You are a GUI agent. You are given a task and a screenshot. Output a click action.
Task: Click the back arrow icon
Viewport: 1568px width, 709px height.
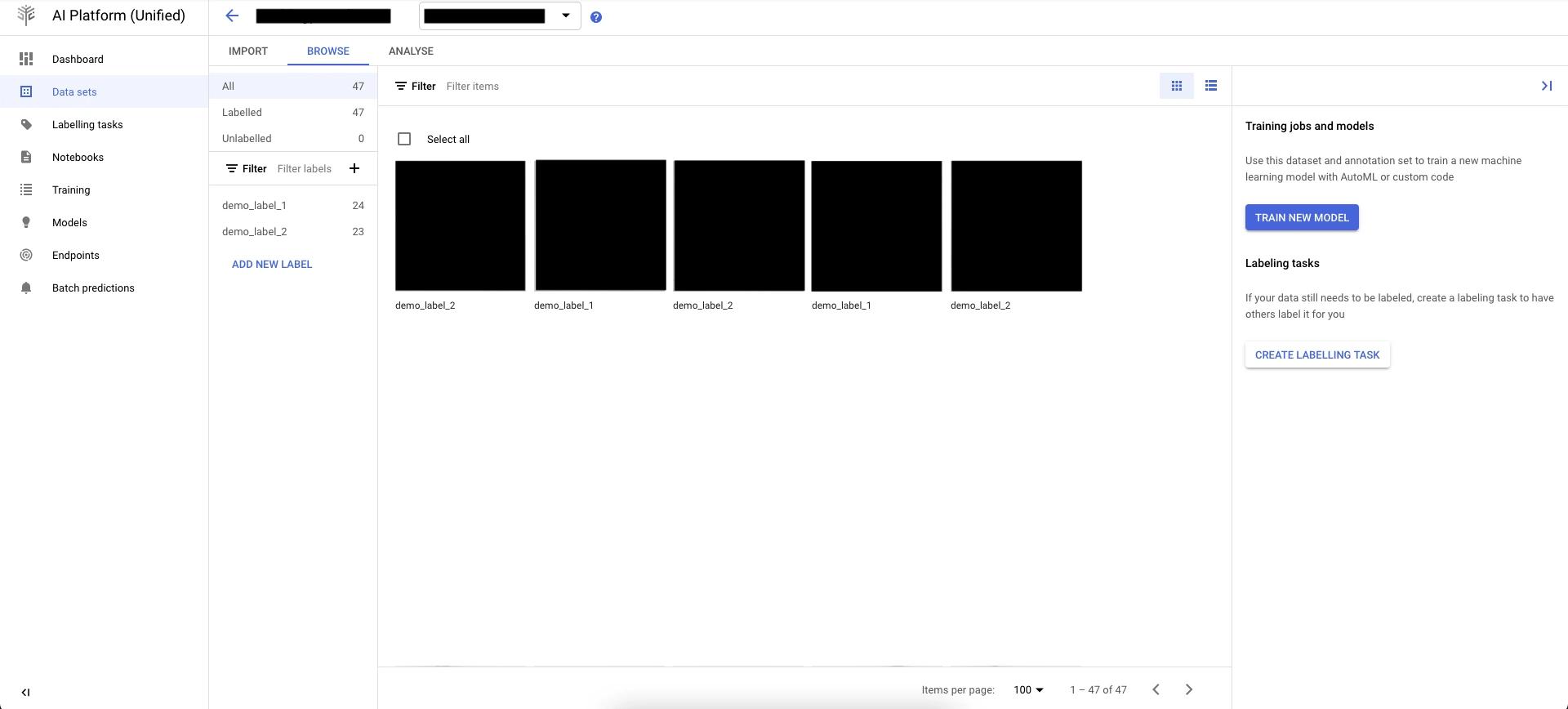232,16
